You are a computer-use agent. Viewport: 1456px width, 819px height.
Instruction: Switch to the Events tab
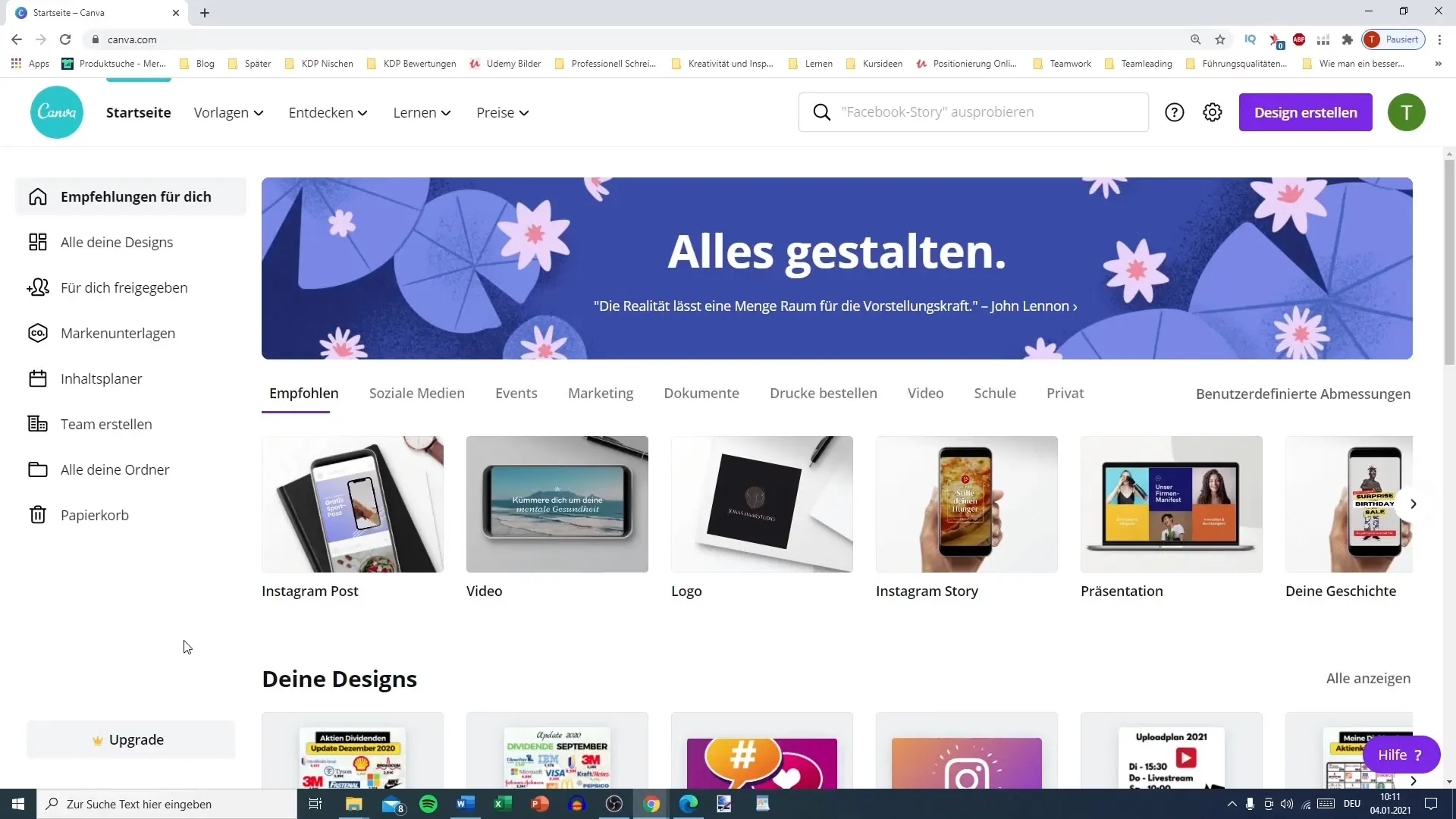tap(516, 394)
